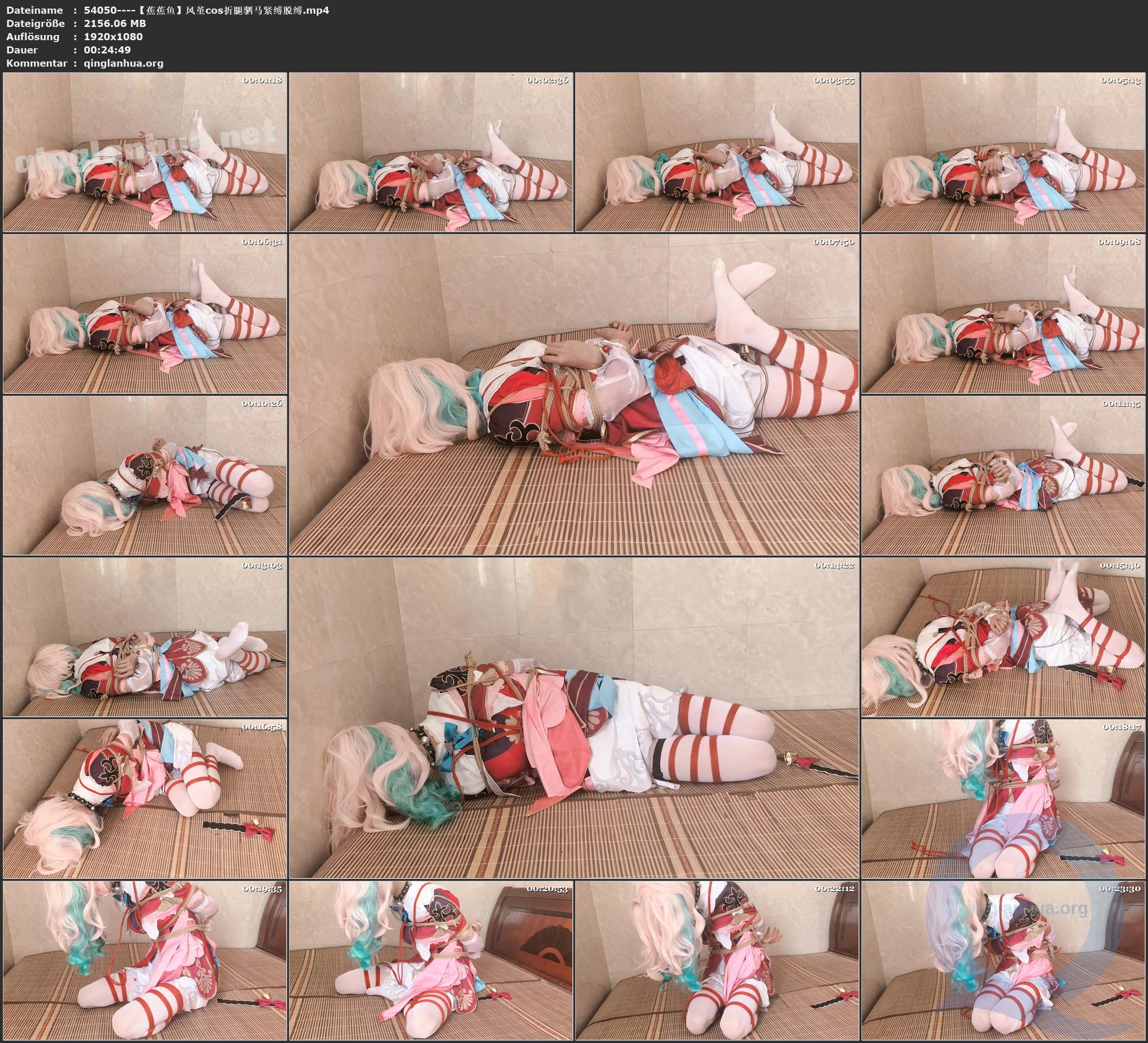View the last frame at 00:23:30
This screenshot has width=1148, height=1043.
click(x=1003, y=960)
